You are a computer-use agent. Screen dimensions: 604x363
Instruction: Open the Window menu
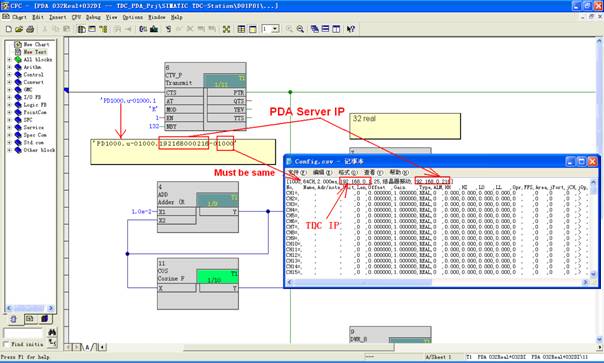[x=157, y=17]
